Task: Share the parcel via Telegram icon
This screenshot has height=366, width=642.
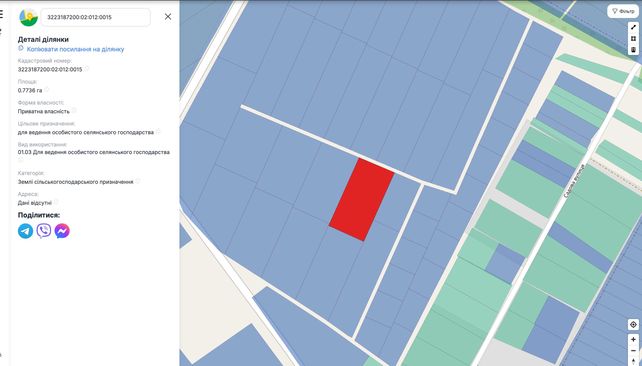Action: tap(25, 231)
